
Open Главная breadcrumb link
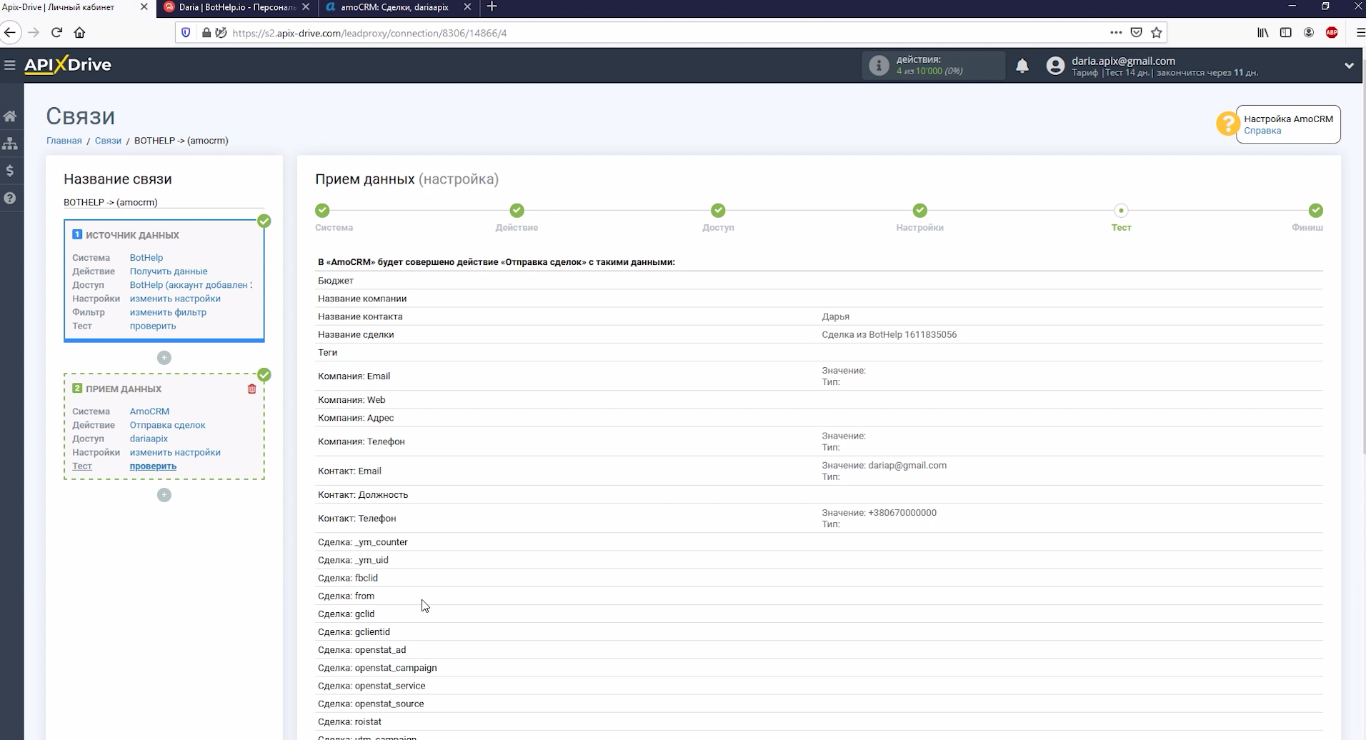click(x=64, y=141)
